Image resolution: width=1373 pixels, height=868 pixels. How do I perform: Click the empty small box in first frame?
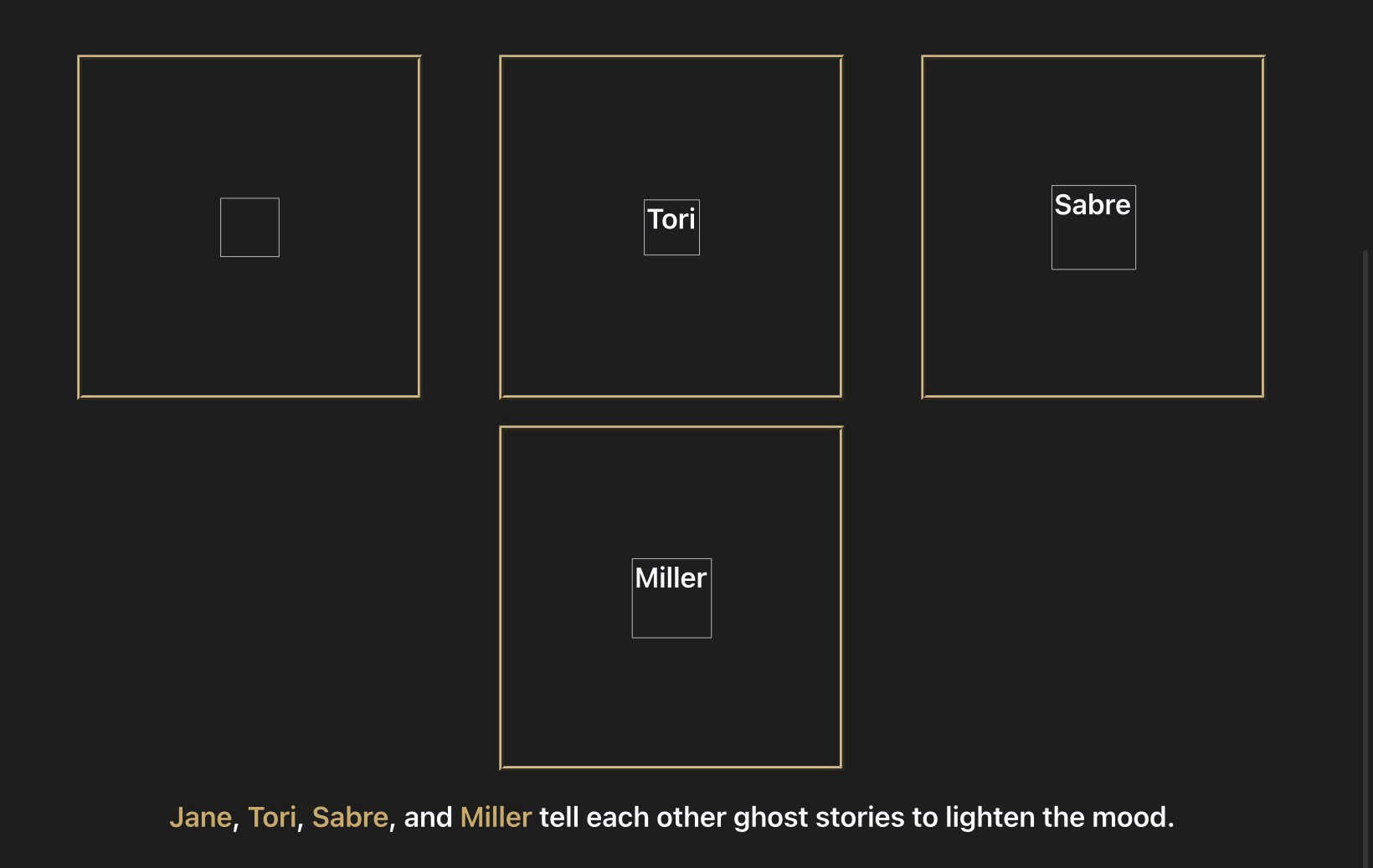pos(249,228)
